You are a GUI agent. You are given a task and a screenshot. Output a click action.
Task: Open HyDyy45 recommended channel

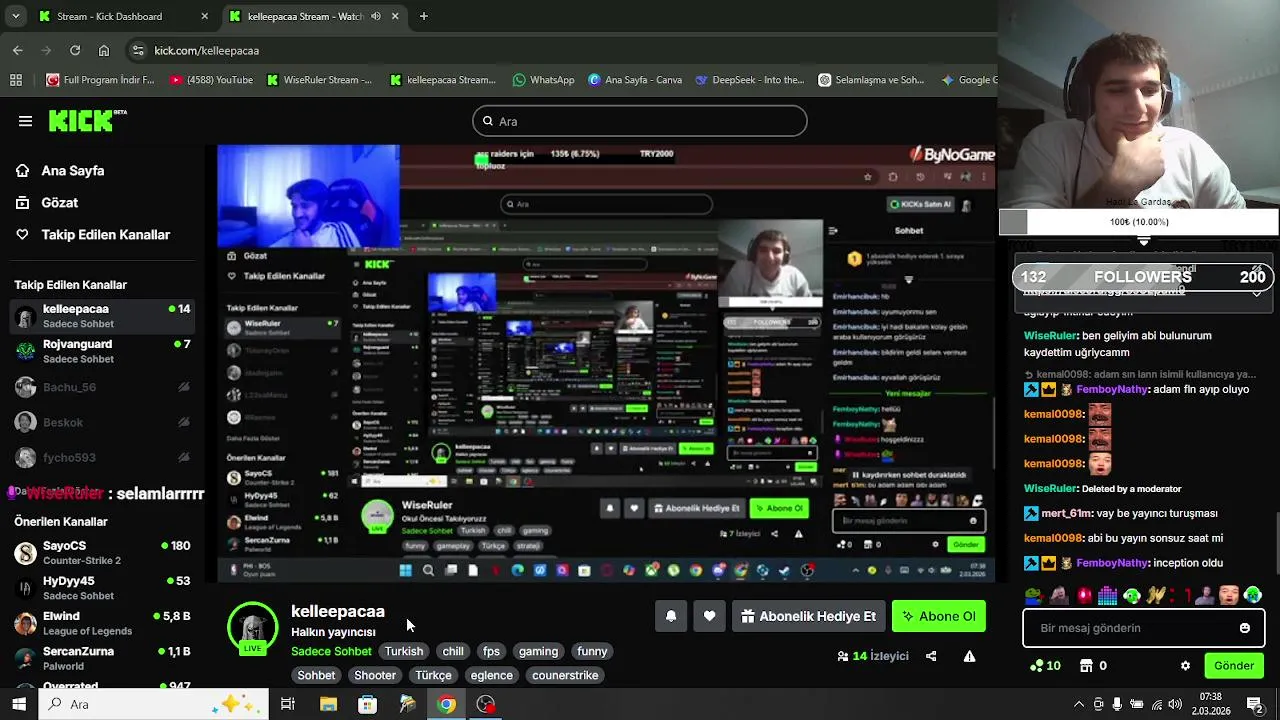[102, 588]
